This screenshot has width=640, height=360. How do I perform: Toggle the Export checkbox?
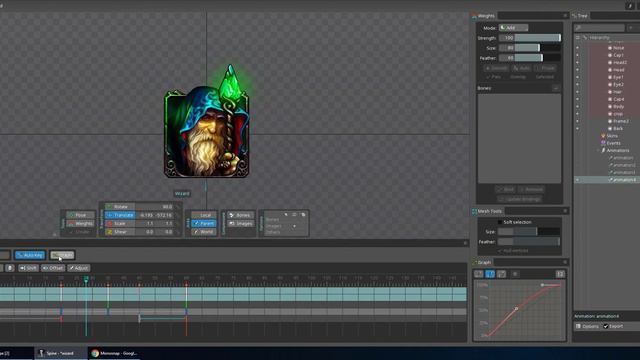click(x=606, y=326)
